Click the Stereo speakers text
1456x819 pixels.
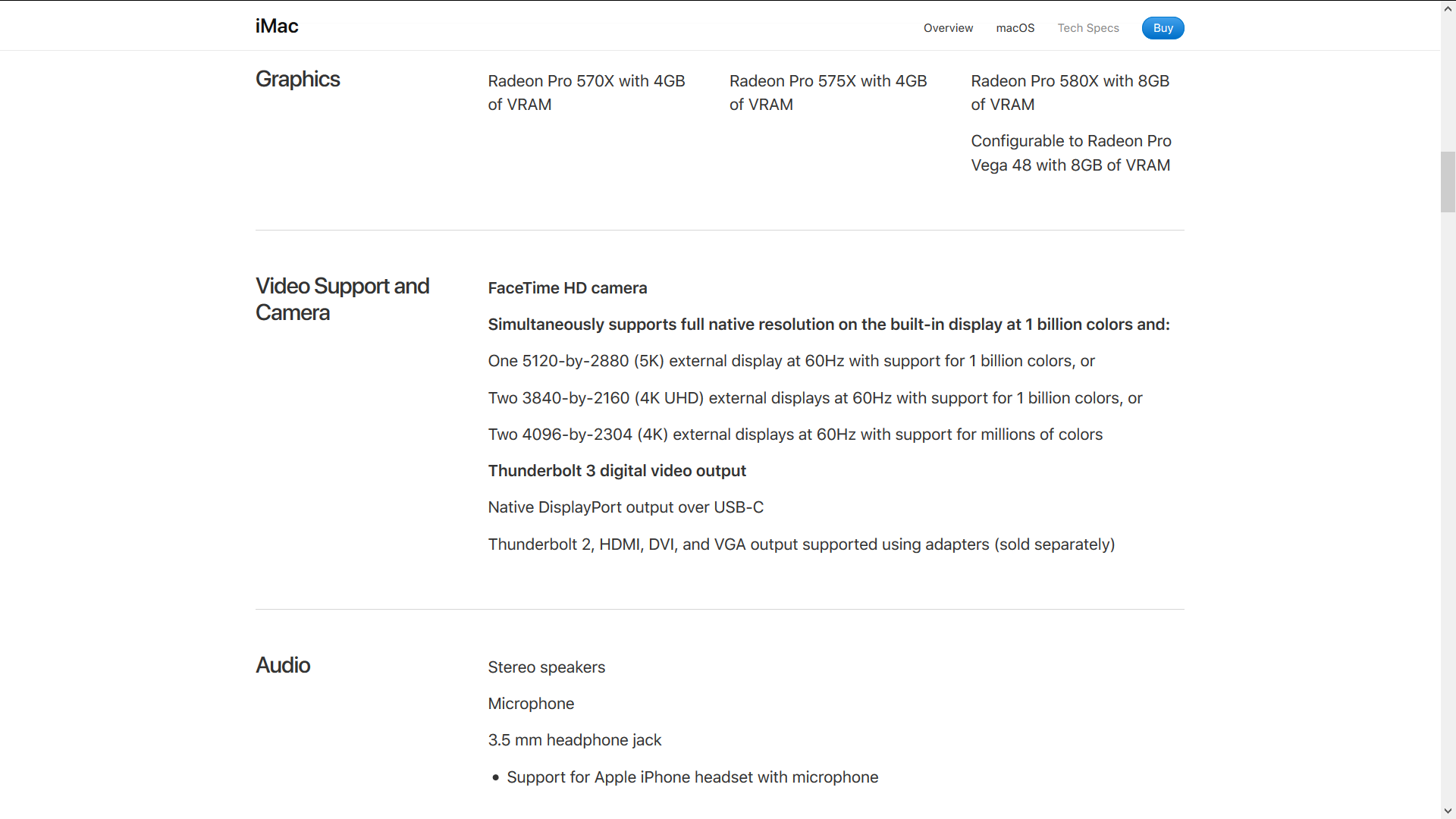(x=547, y=667)
